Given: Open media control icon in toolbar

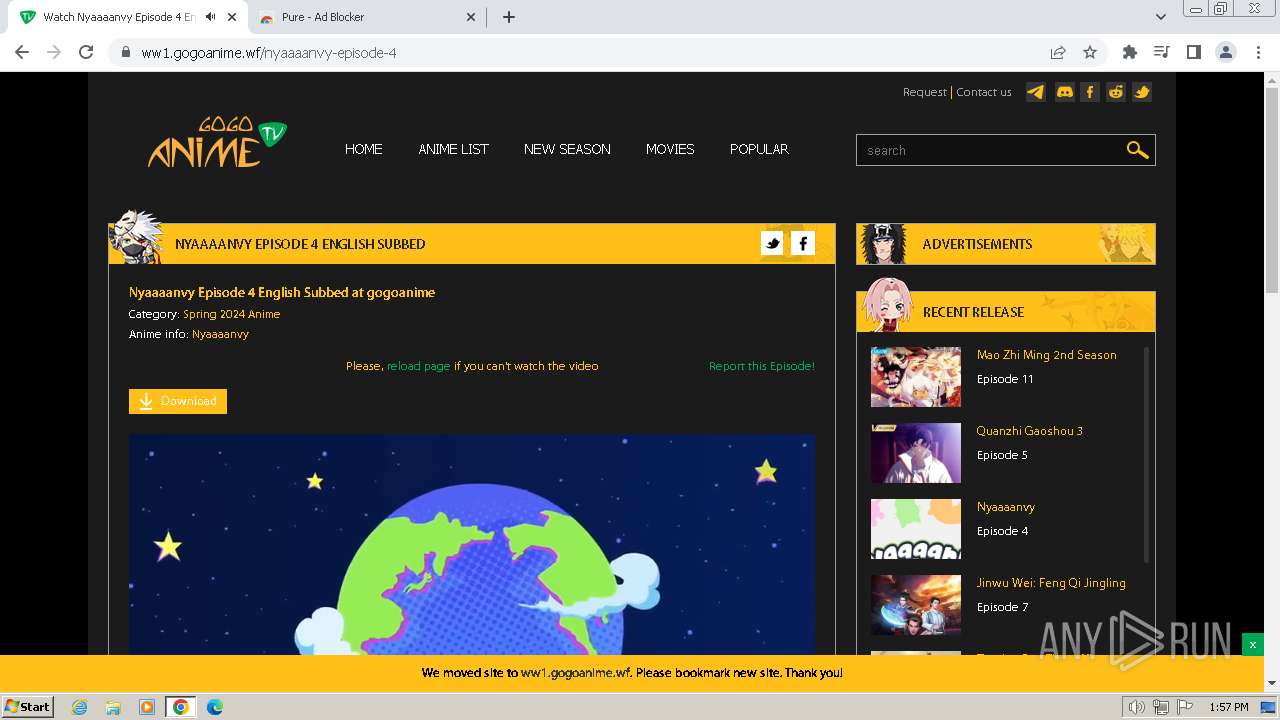Looking at the screenshot, I should coord(1162,52).
